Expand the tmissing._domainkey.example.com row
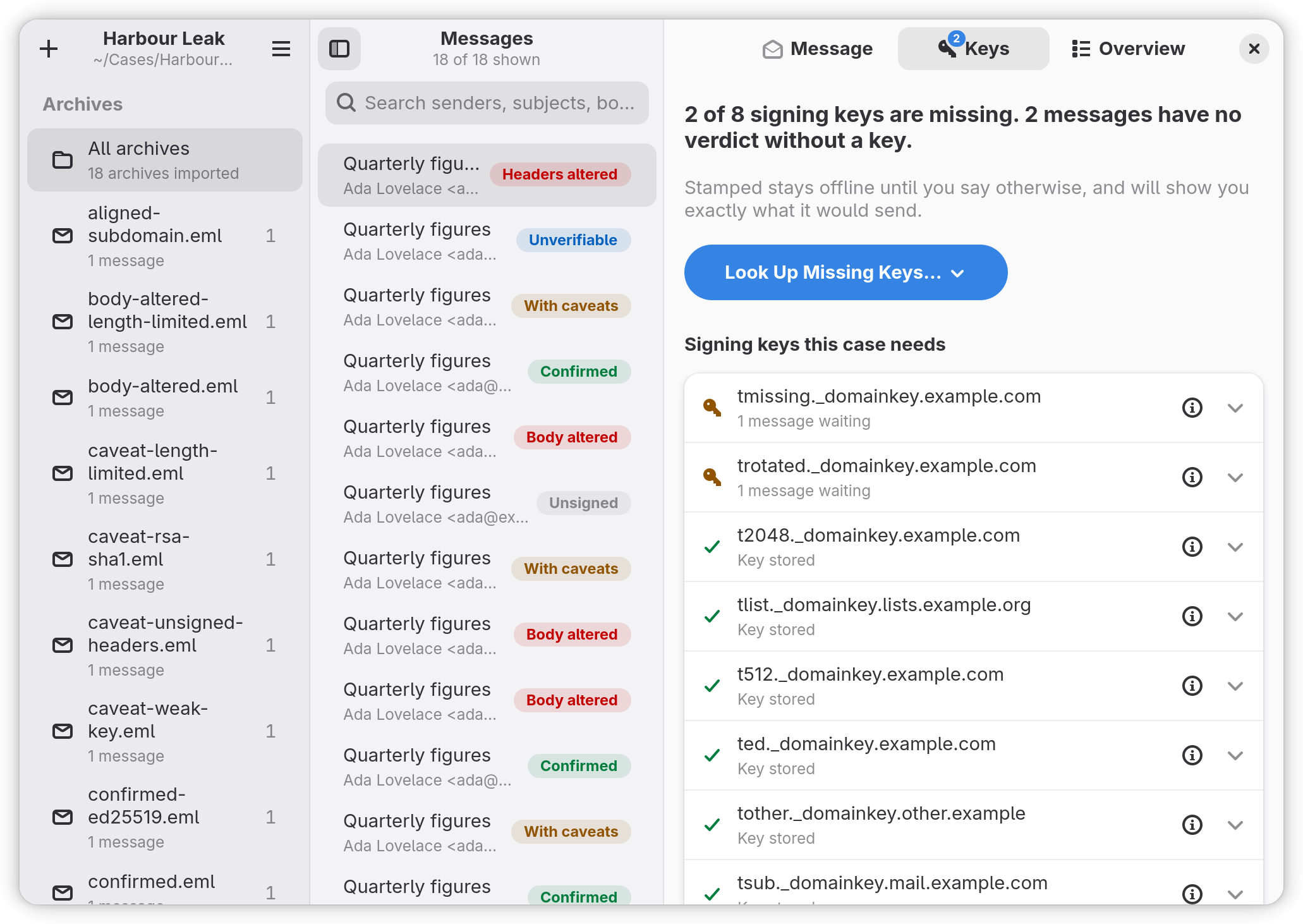This screenshot has width=1303, height=924. tap(1235, 408)
